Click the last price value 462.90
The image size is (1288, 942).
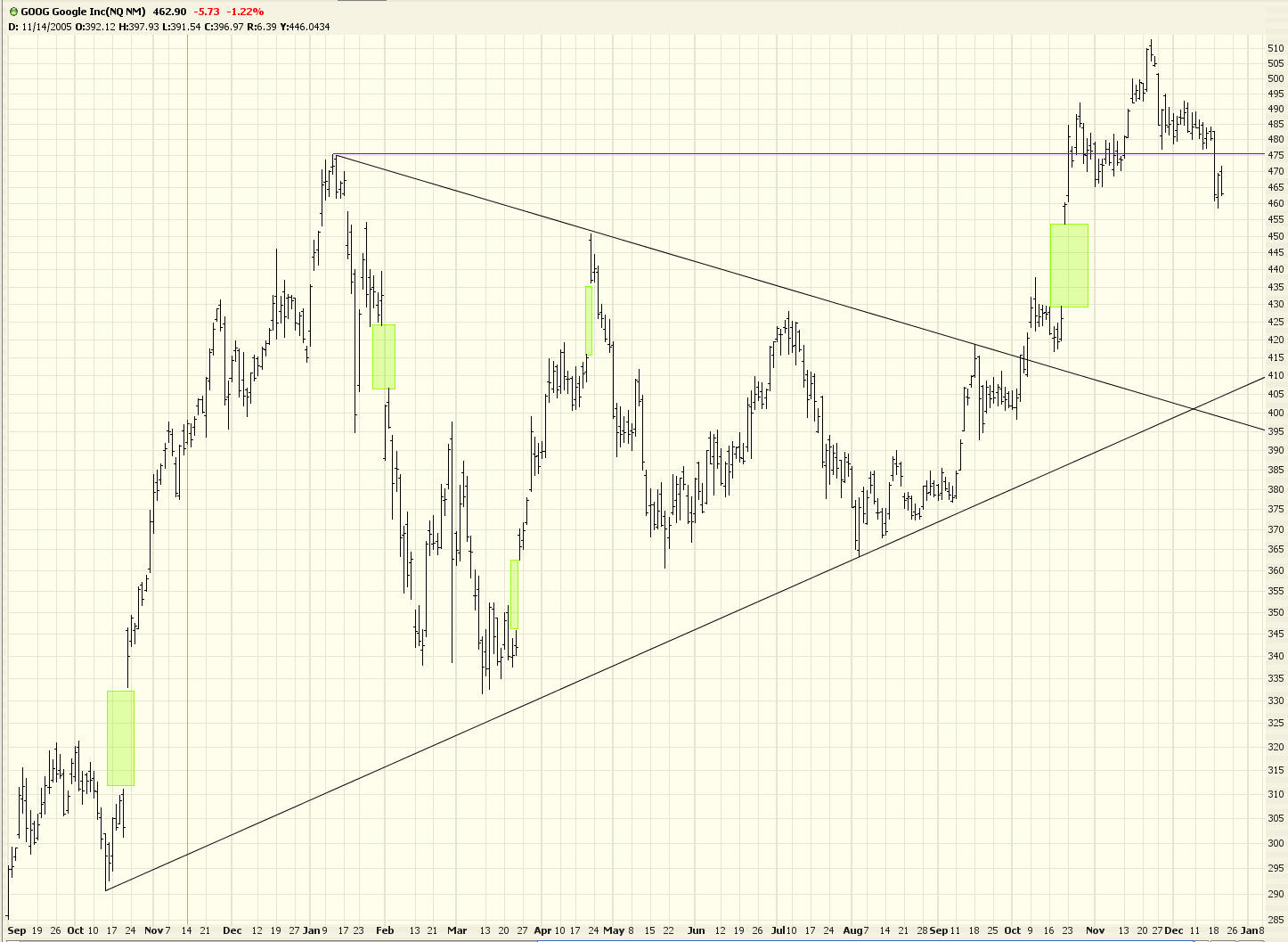pyautogui.click(x=170, y=12)
